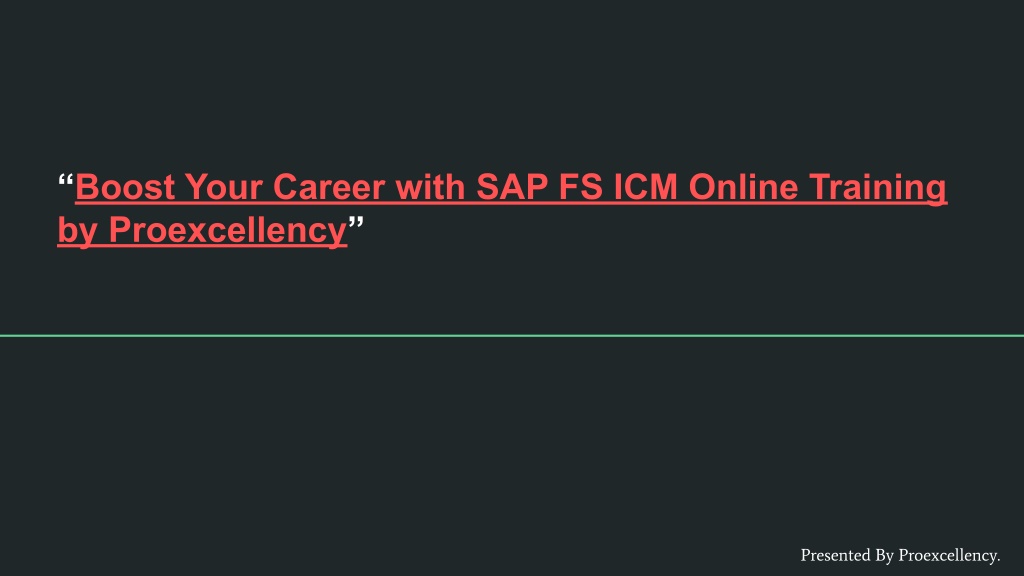Click the word "Your" in the headline link
This screenshot has width=1024, height=576.
[223, 187]
